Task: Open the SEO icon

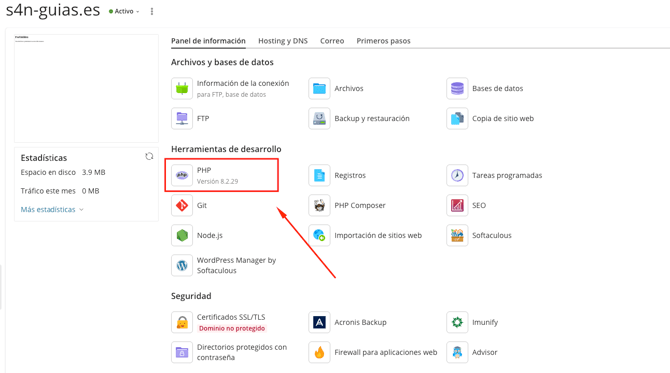Action: [457, 206]
